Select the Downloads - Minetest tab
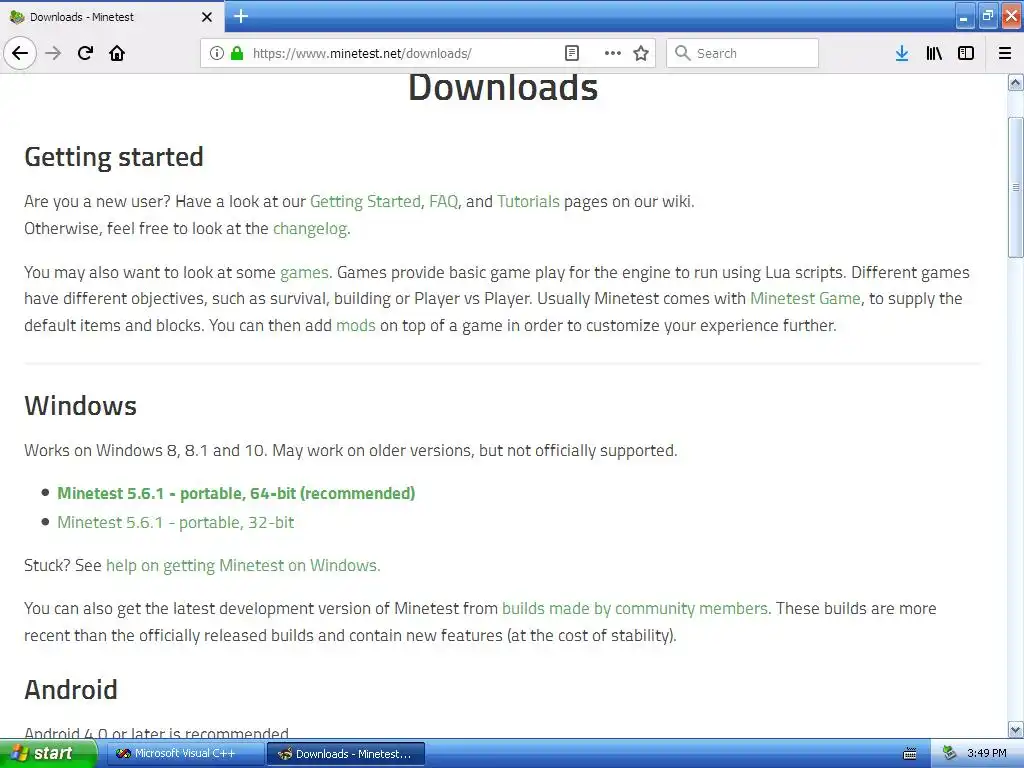Viewport: 1024px width, 768px height. click(111, 17)
